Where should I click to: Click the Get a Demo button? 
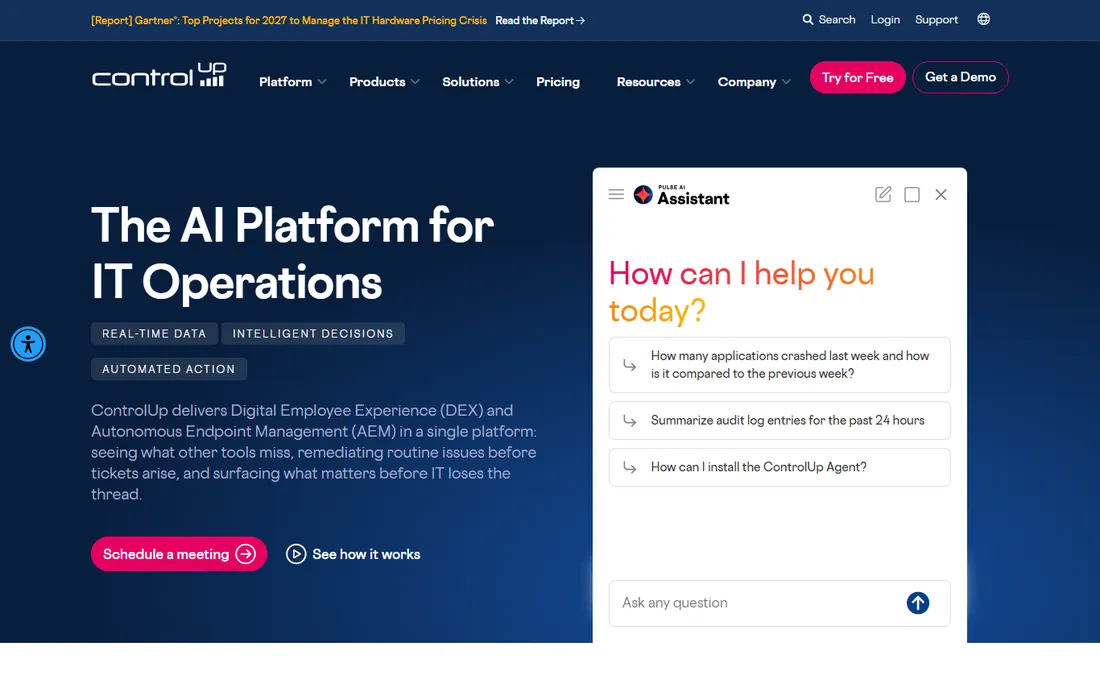960,77
